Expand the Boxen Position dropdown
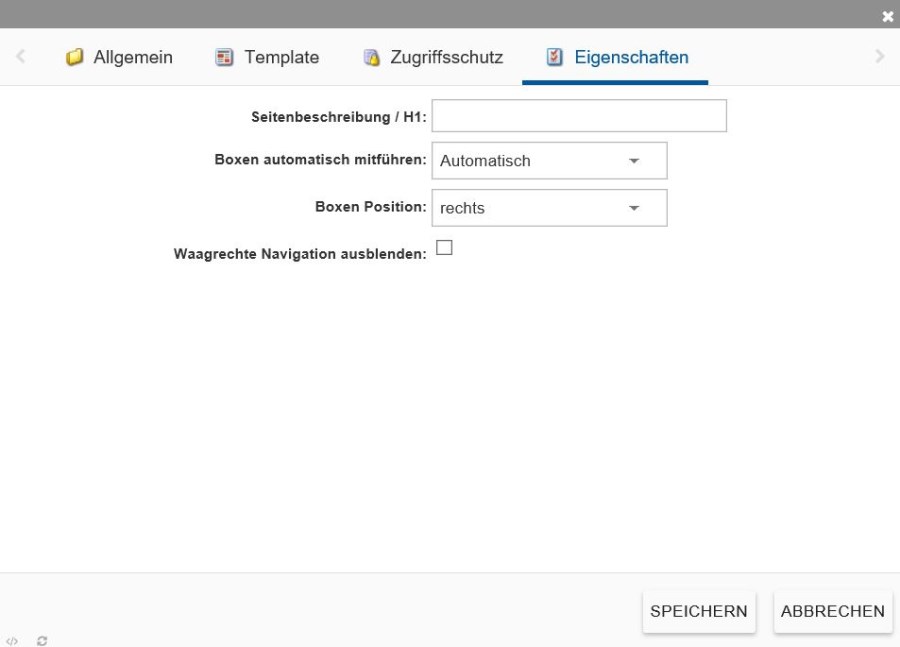Viewport: 900px width, 647px height. tap(548, 208)
